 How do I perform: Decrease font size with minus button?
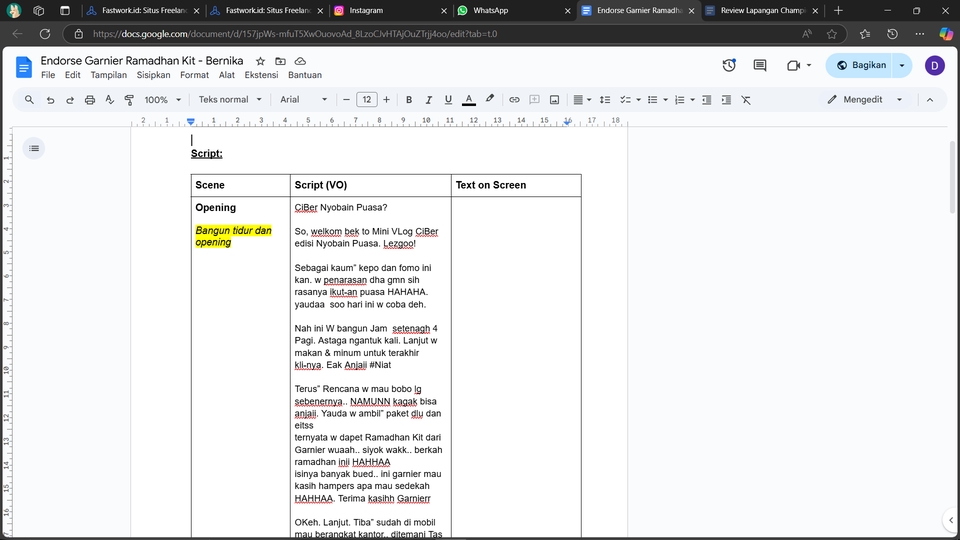(346, 100)
